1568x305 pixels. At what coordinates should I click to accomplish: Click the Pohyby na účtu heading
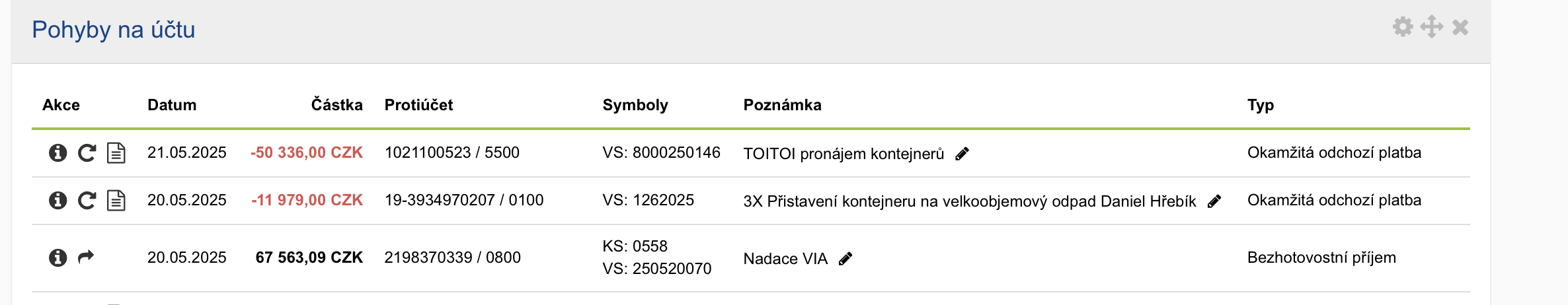pos(113,30)
